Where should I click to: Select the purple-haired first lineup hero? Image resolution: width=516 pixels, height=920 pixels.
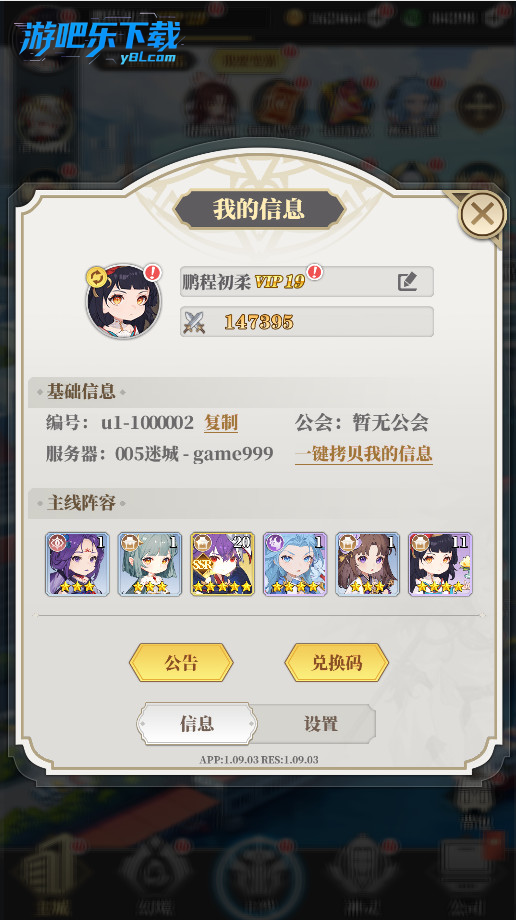coord(77,564)
